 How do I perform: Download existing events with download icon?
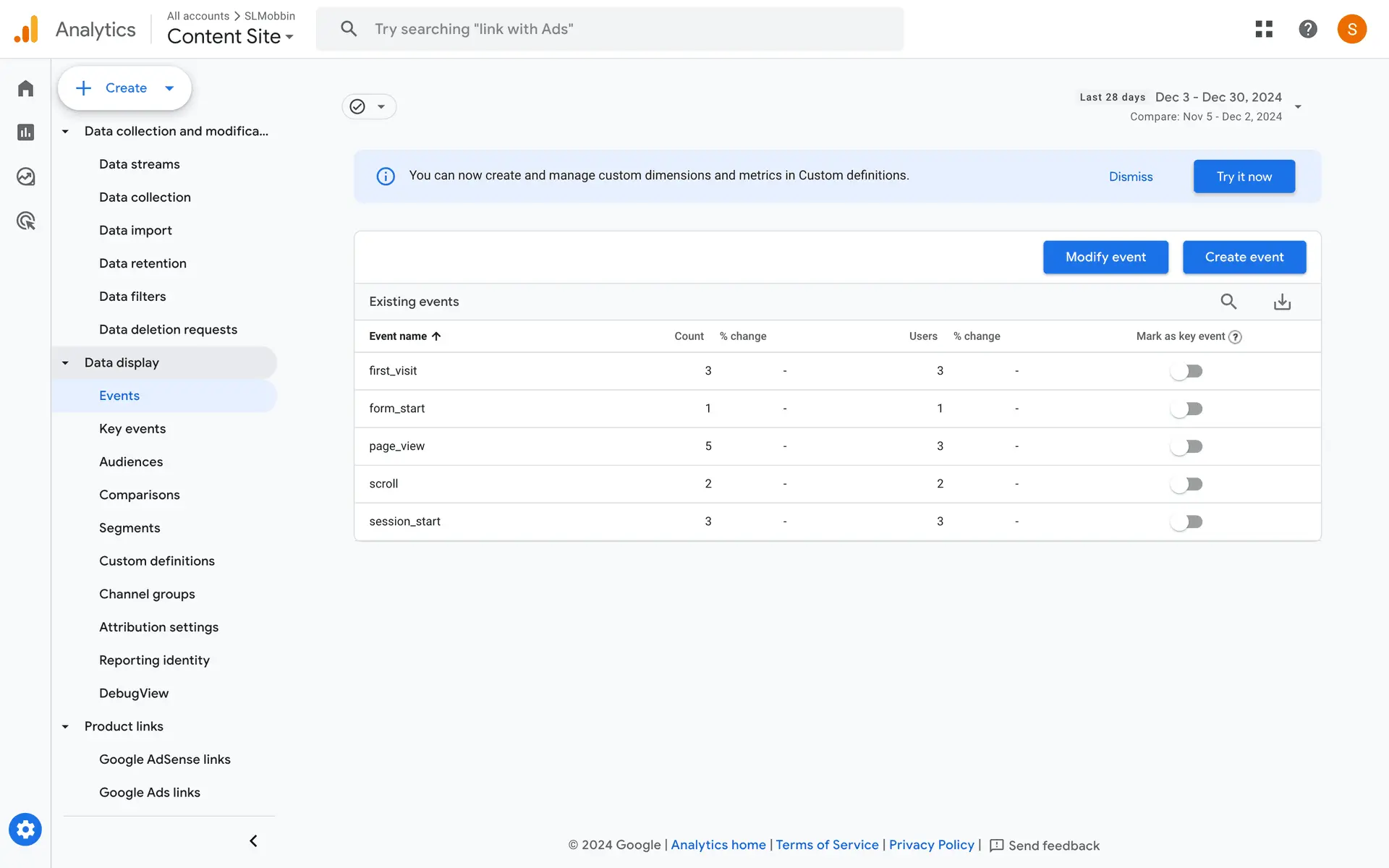pyautogui.click(x=1282, y=302)
